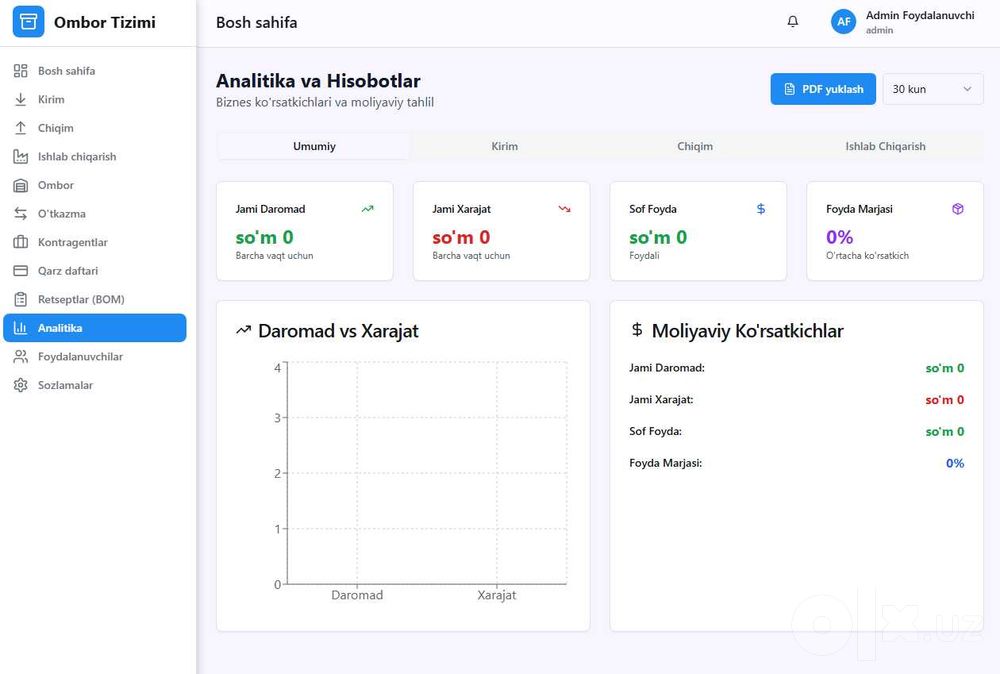Click the Ombor Tizimi archive logo icon
Viewport: 1000px width, 674px height.
28,22
